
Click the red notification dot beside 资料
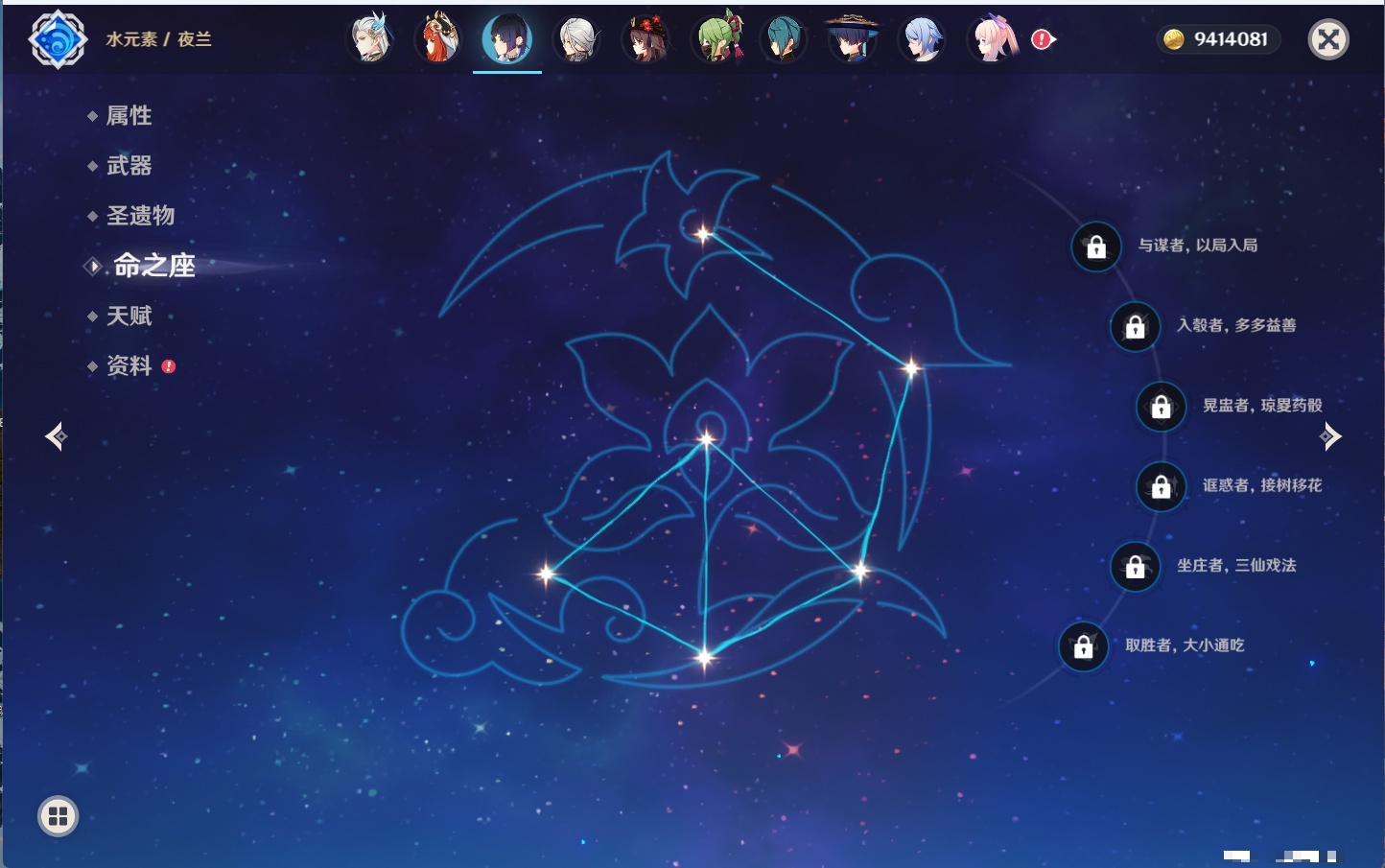(x=169, y=366)
